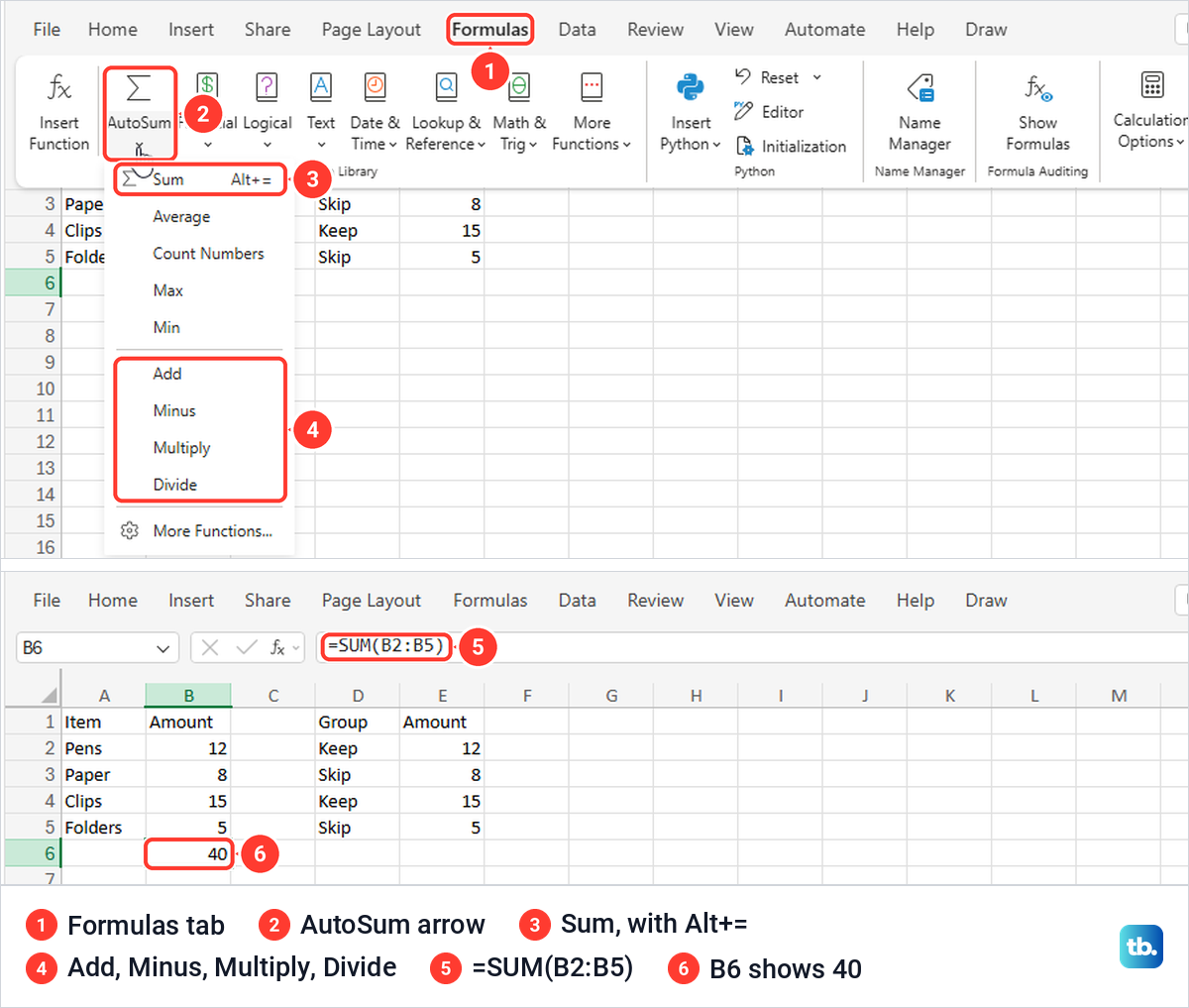This screenshot has height=1008, width=1189.
Task: Expand the Logical dropdown chevron
Action: pos(267,145)
